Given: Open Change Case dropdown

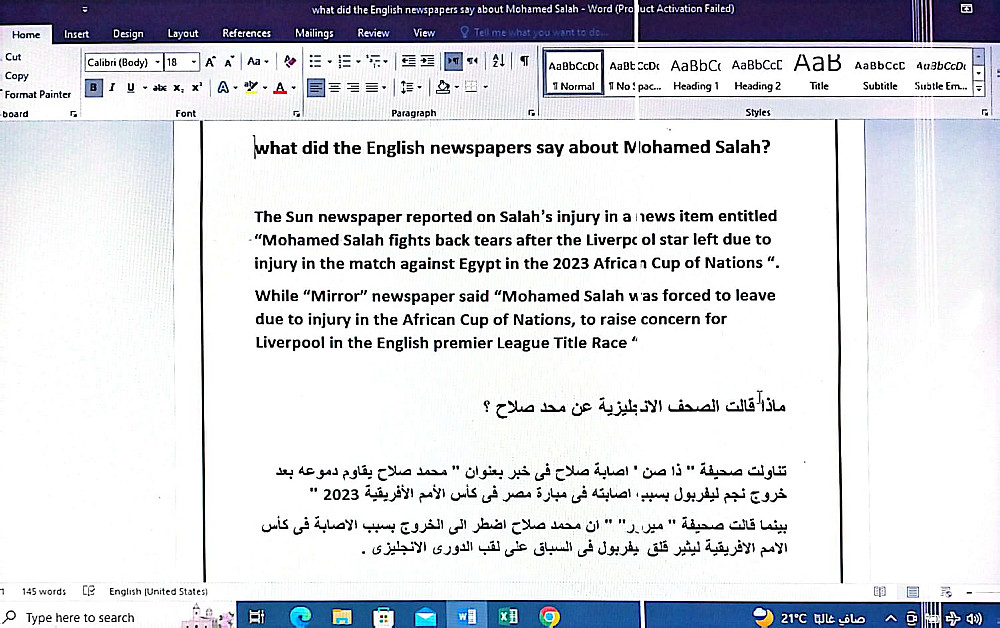Looking at the screenshot, I should click(257, 62).
